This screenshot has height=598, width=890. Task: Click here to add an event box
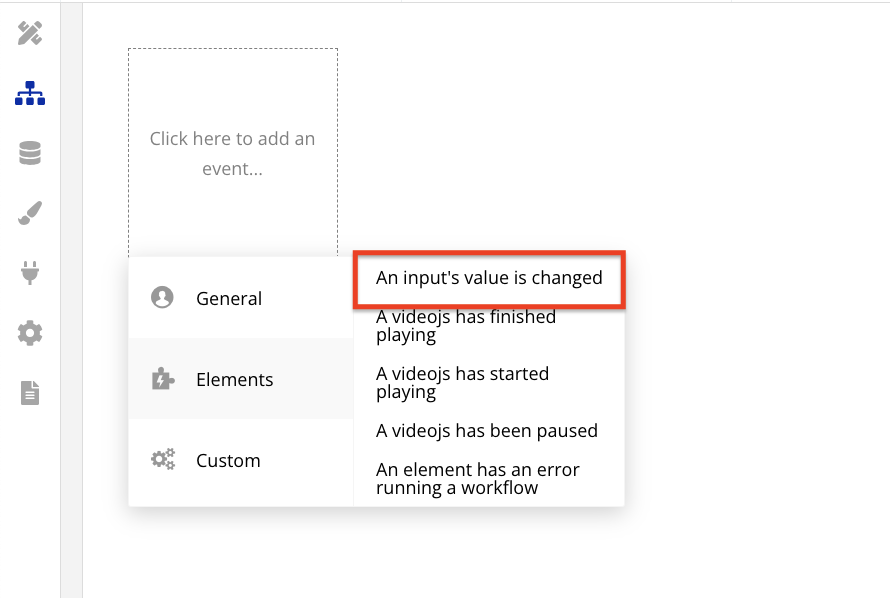click(233, 153)
